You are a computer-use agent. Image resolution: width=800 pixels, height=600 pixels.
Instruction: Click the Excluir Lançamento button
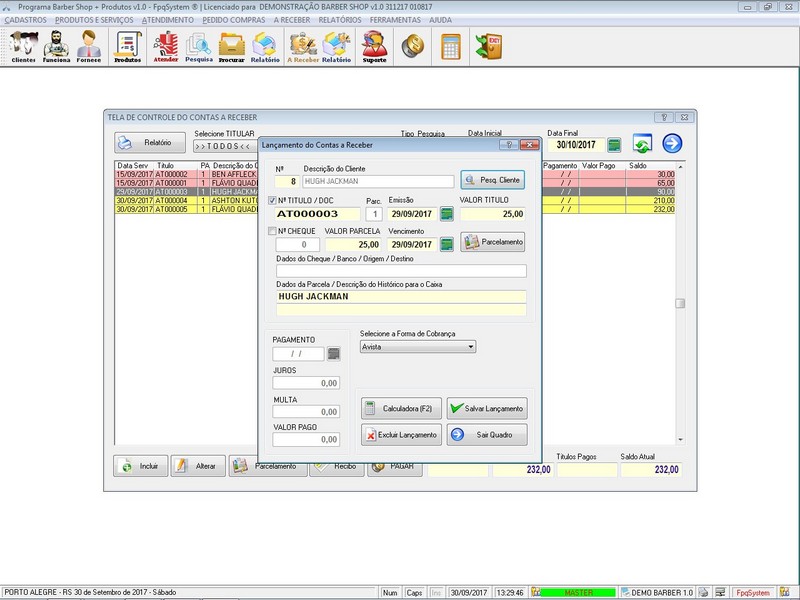pos(401,435)
